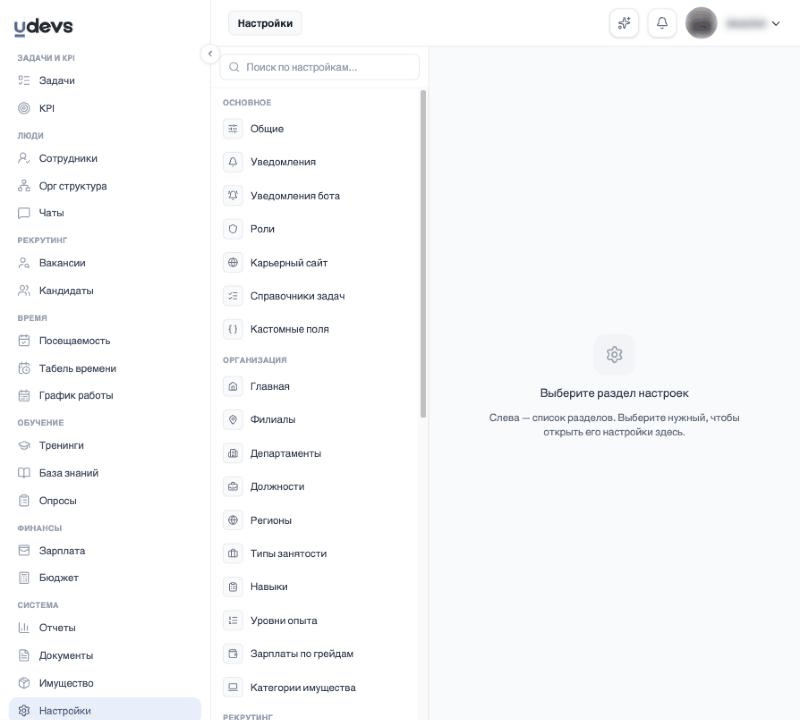
Task: Click the Орг структура hierarchy icon
Action: [x=24, y=186]
